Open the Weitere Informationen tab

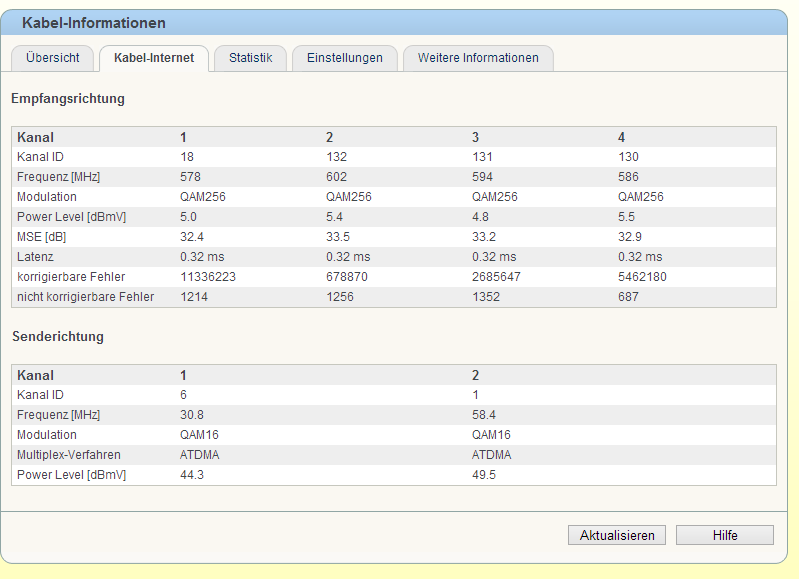[x=478, y=58]
